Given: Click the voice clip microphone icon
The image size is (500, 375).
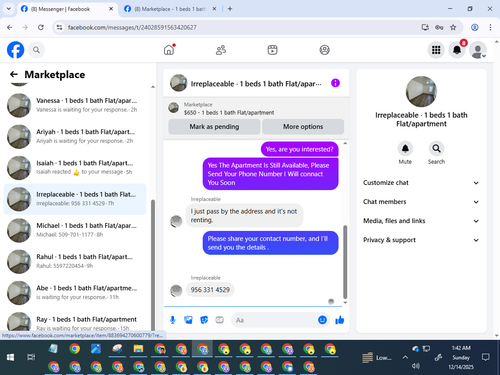Looking at the screenshot, I should click(173, 320).
